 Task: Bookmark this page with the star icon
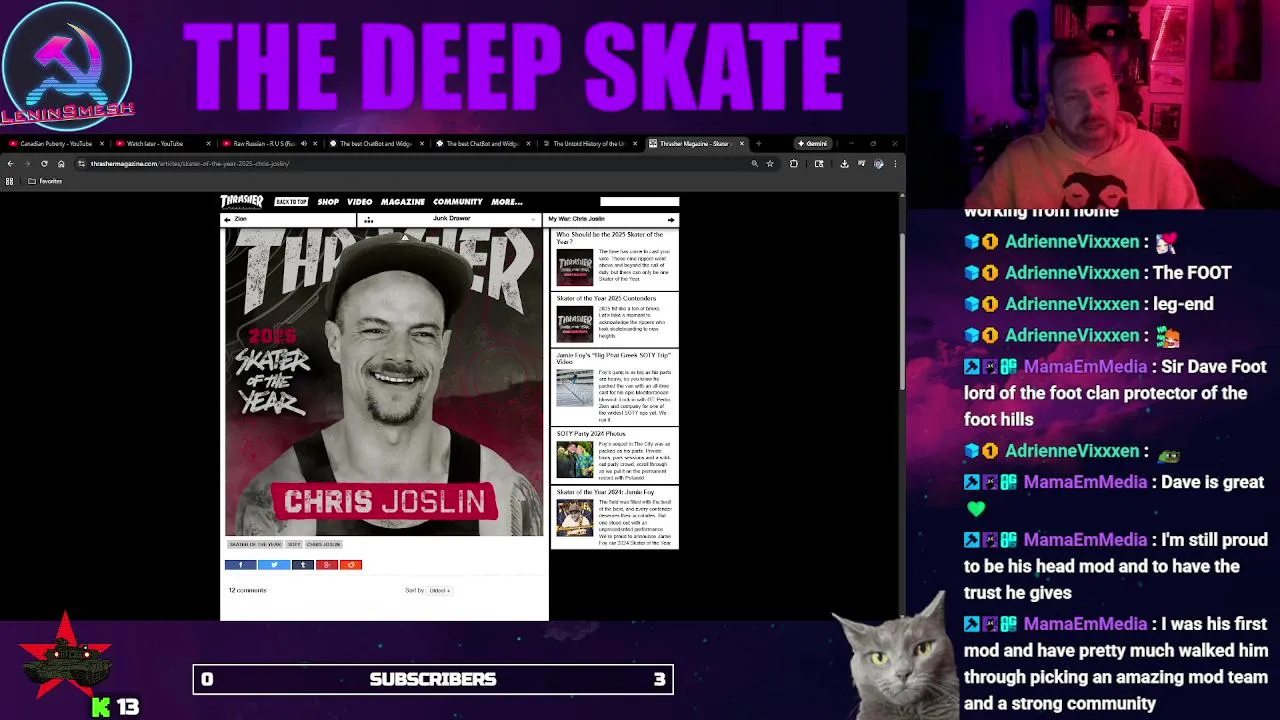click(770, 163)
